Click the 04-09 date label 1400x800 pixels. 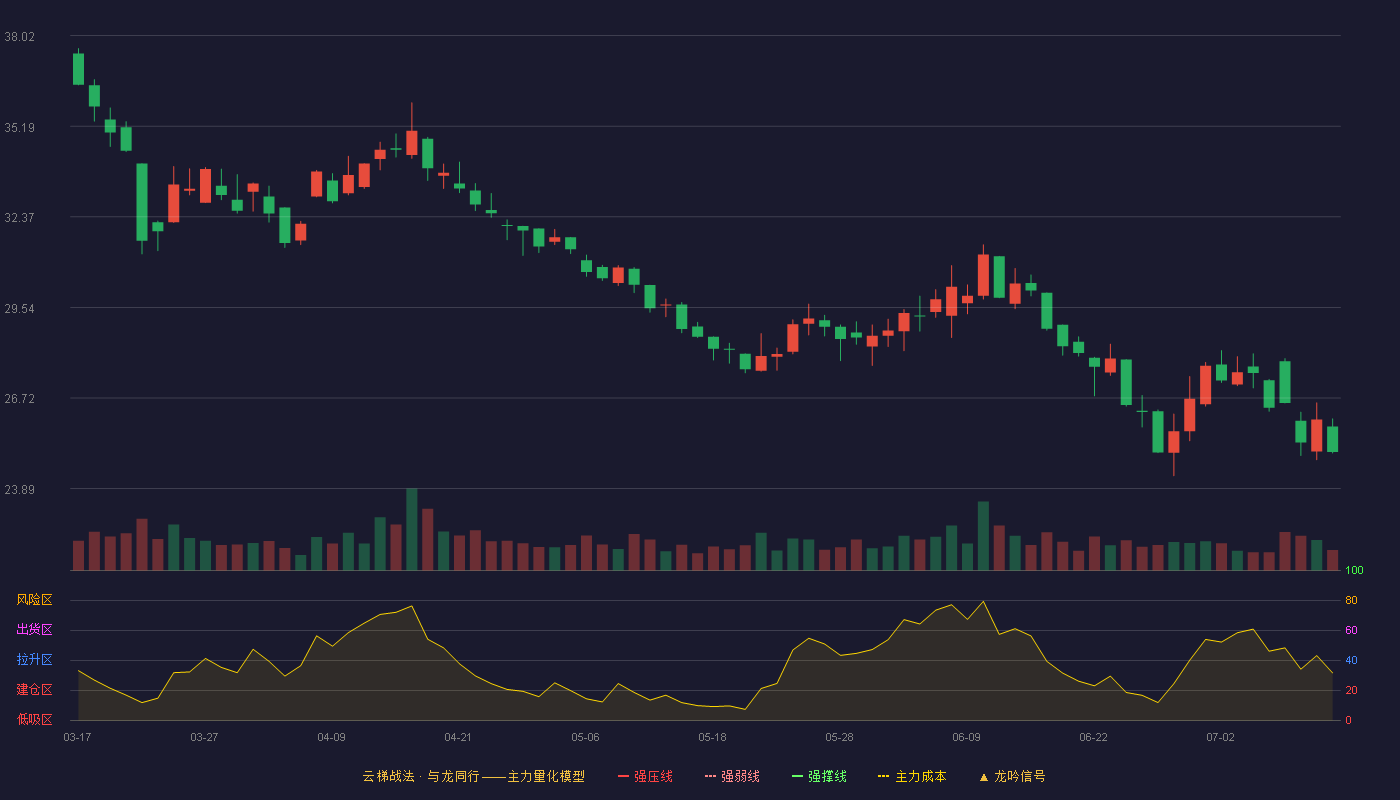pyautogui.click(x=331, y=737)
